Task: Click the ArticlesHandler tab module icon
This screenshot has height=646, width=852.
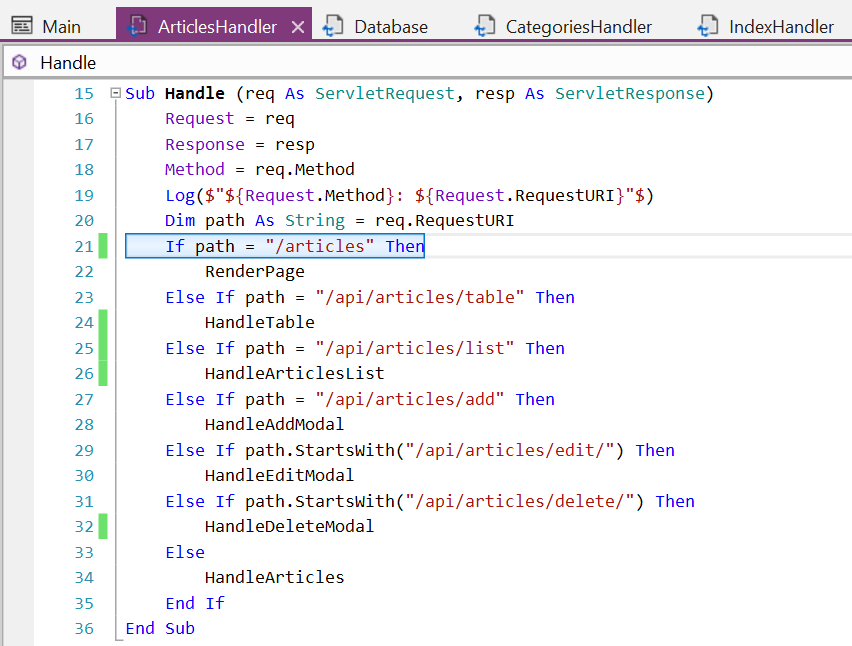Action: (x=137, y=26)
